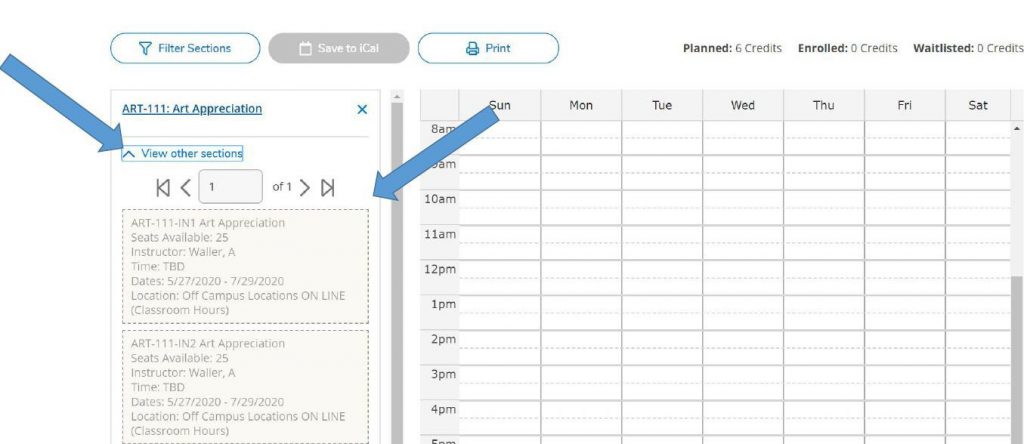1024x444 pixels.
Task: Click the calendar vertical scrollbar thumb
Action: point(1017,360)
